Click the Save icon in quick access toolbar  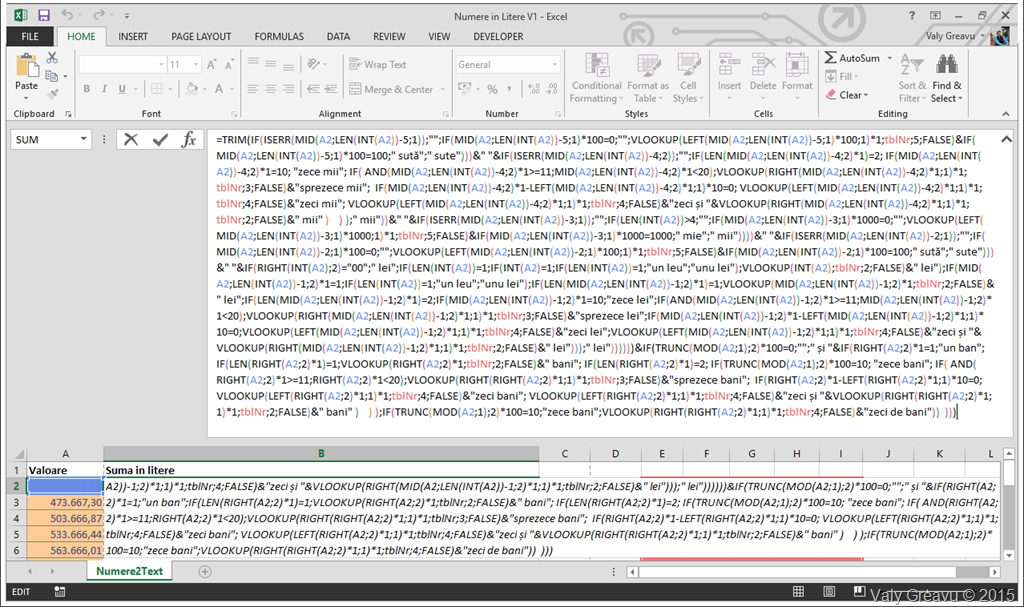[x=45, y=15]
